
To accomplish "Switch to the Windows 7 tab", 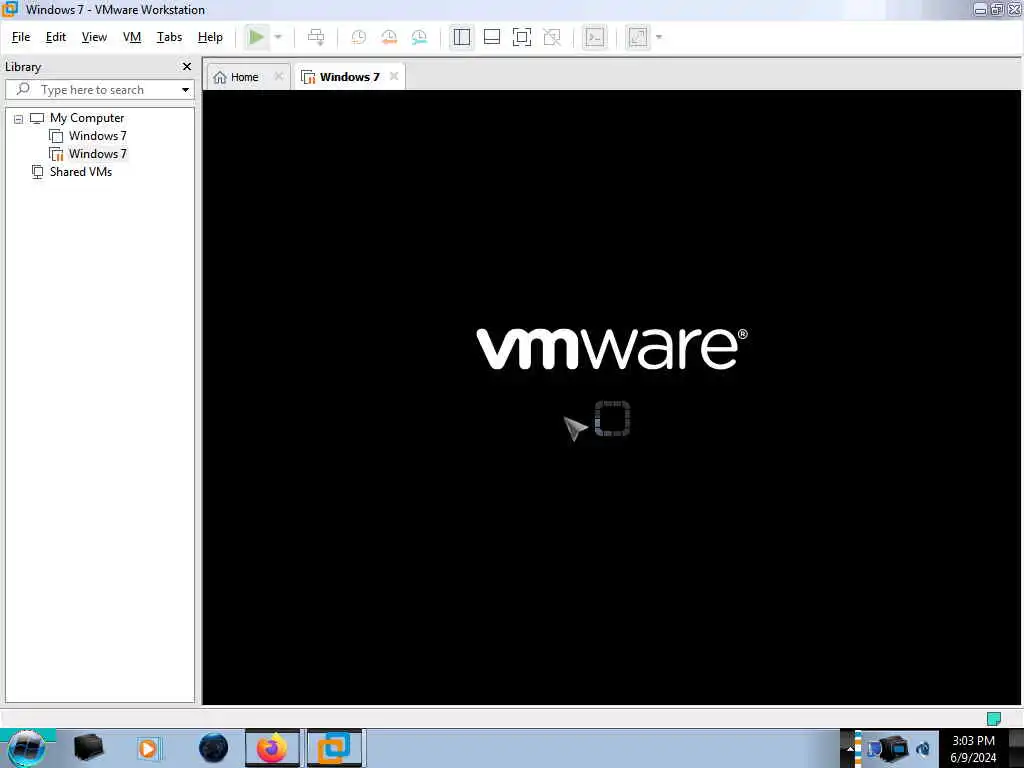I will [349, 77].
